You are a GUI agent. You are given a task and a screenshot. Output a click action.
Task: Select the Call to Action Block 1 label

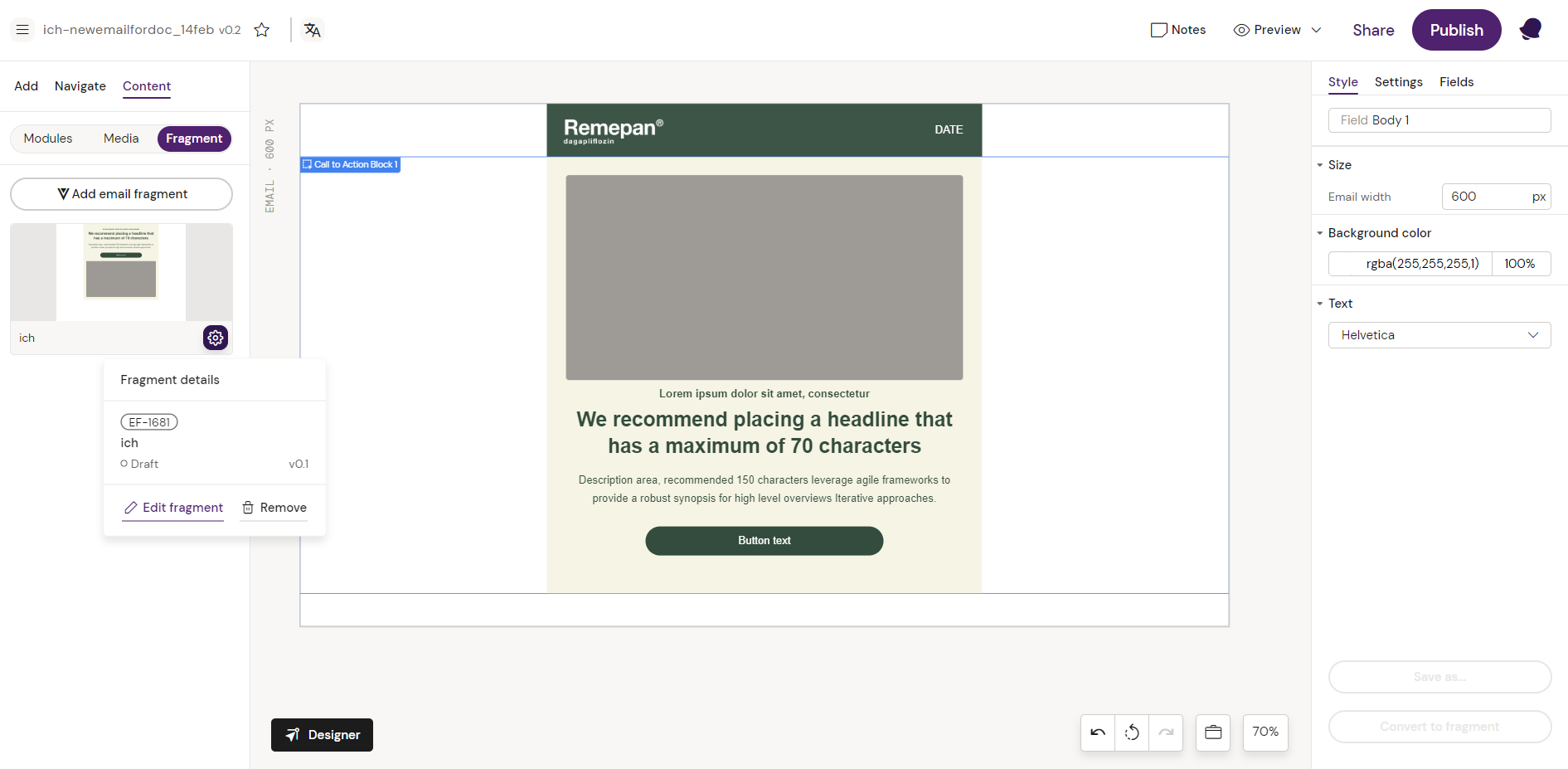[351, 164]
